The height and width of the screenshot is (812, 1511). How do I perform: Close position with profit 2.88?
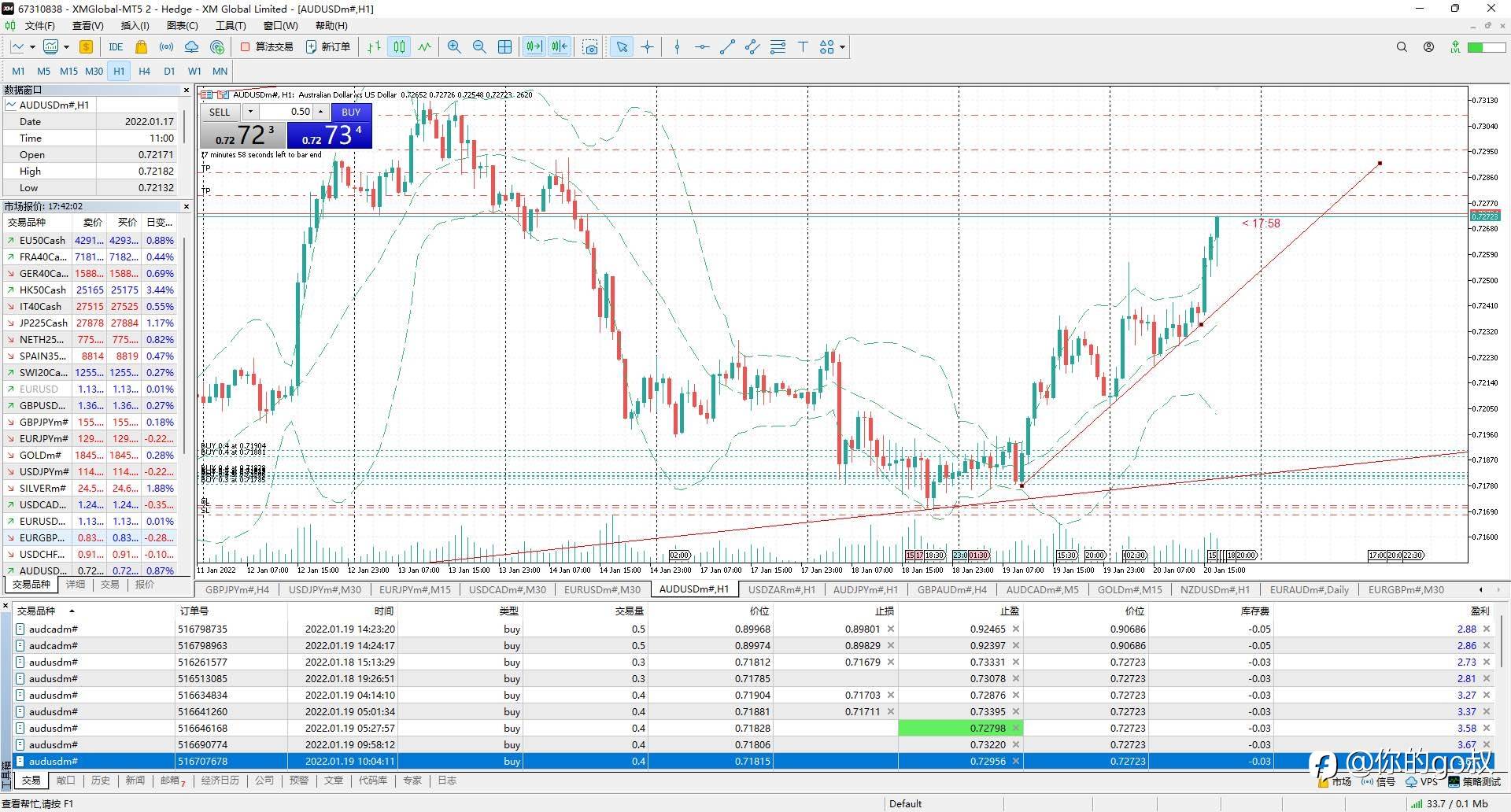(1487, 629)
